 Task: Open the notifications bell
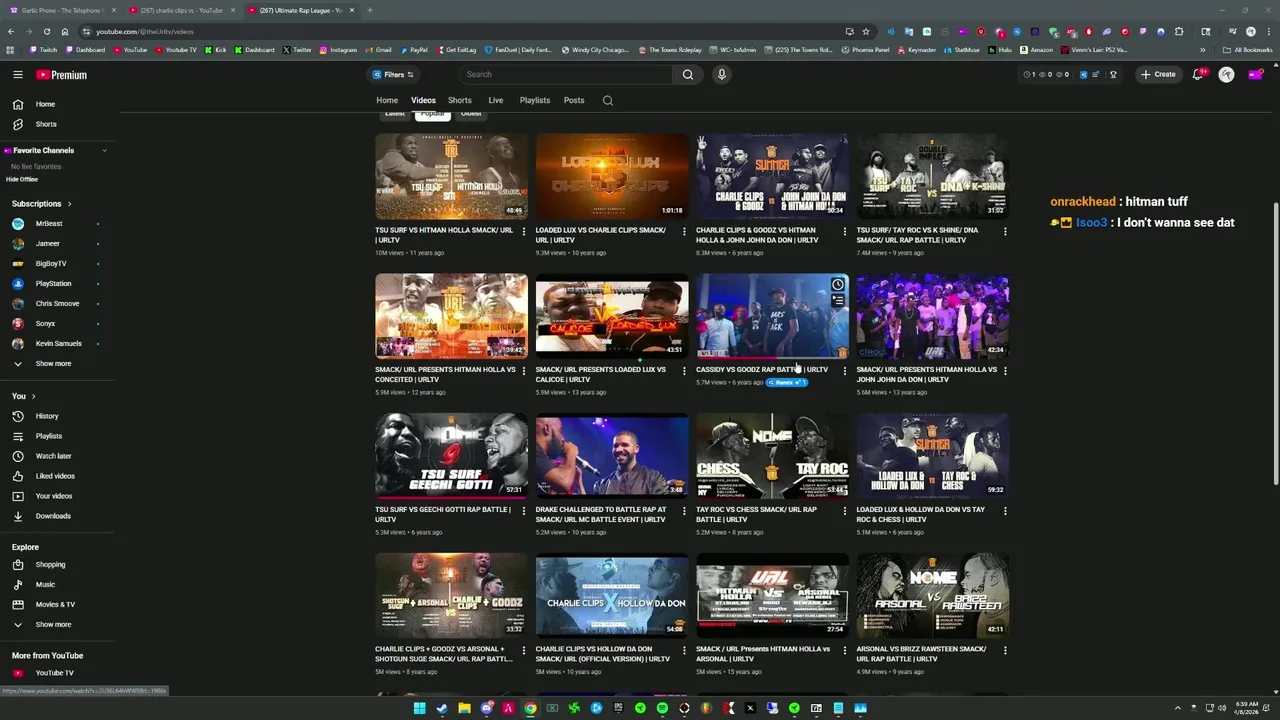coord(1197,74)
